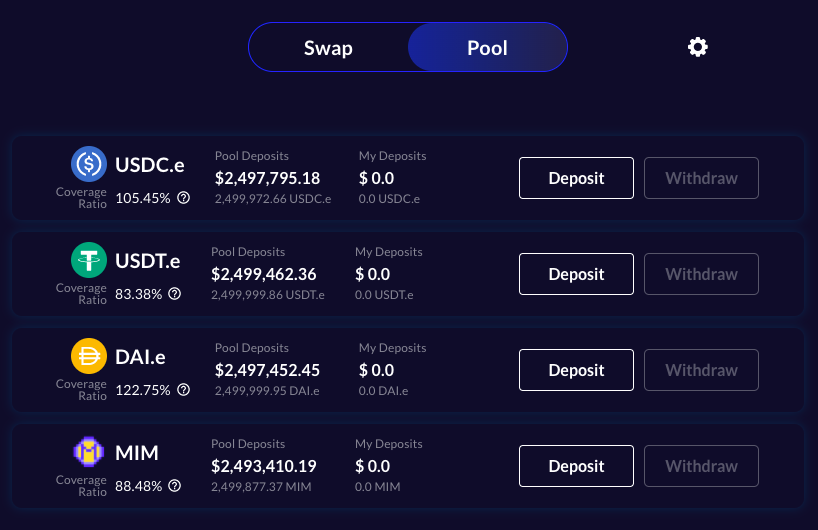Withdraw from the USDT.e pool
This screenshot has width=818, height=530.
pos(701,274)
